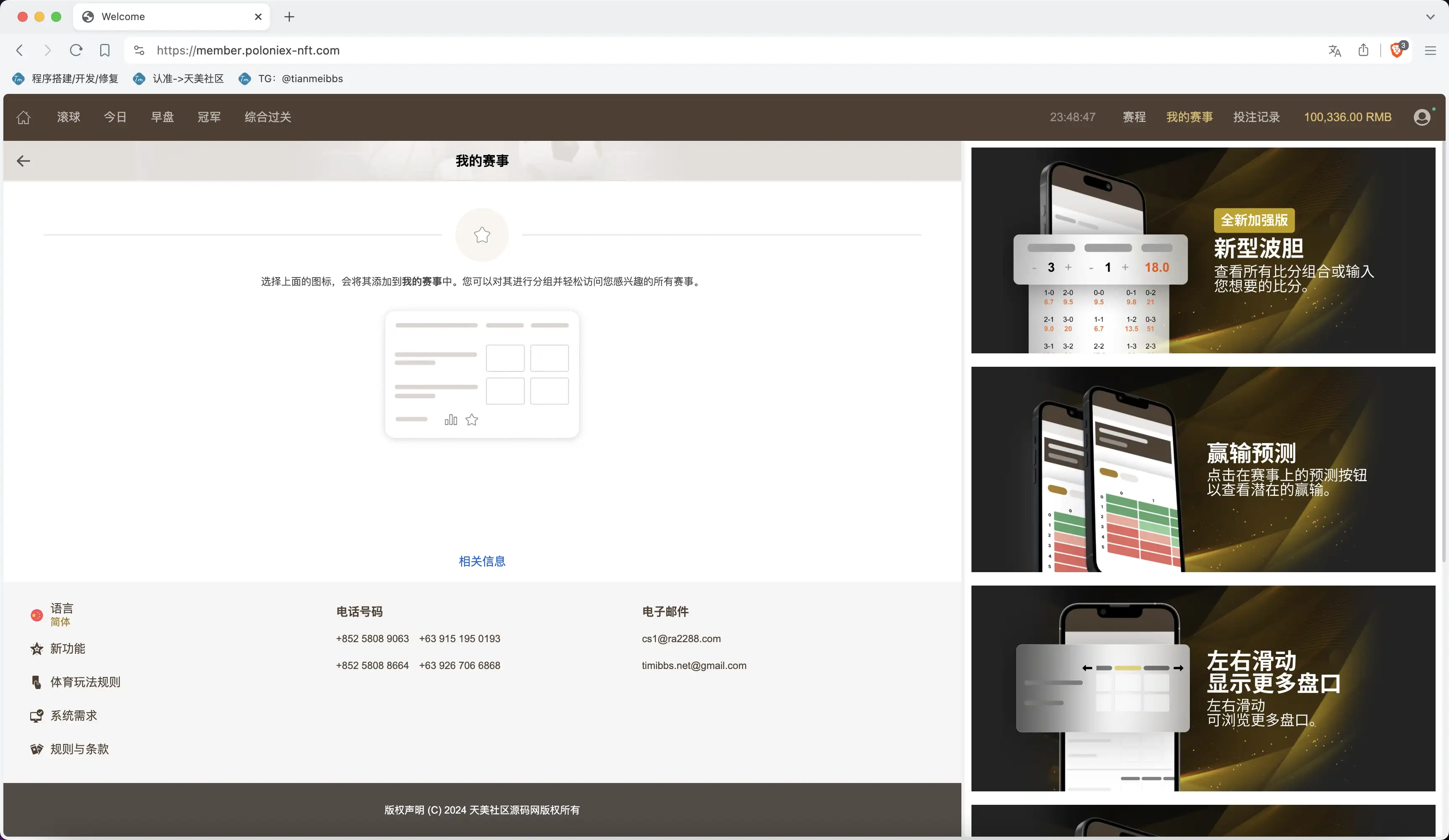Click the macOS green maximize window button
Screen dimensions: 1449x840
[x=56, y=17]
